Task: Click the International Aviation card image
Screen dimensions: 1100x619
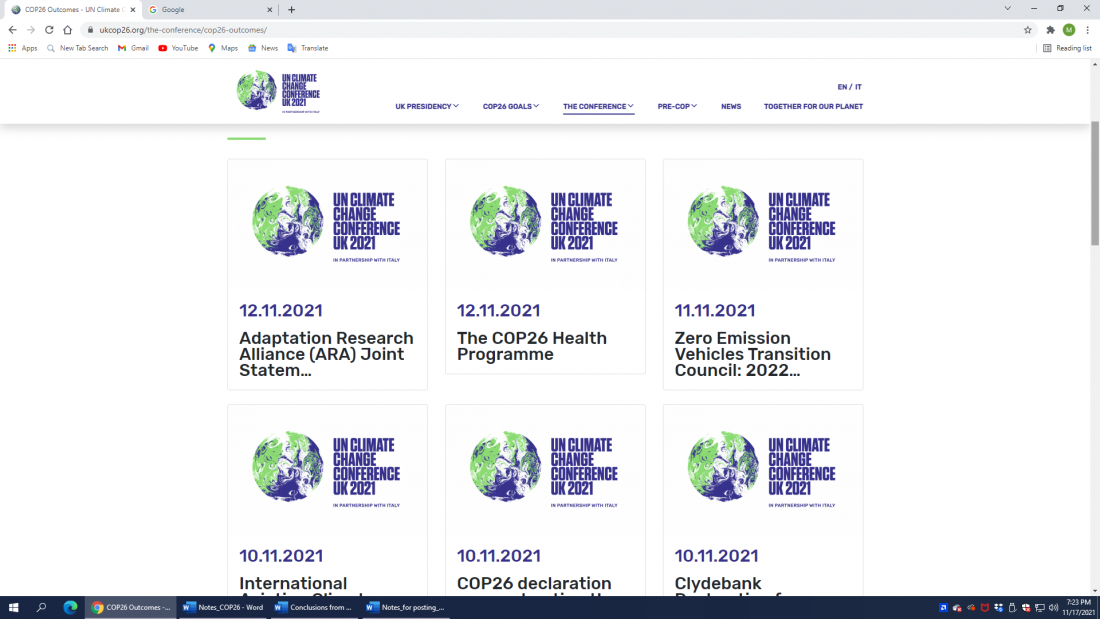Action: (x=327, y=469)
